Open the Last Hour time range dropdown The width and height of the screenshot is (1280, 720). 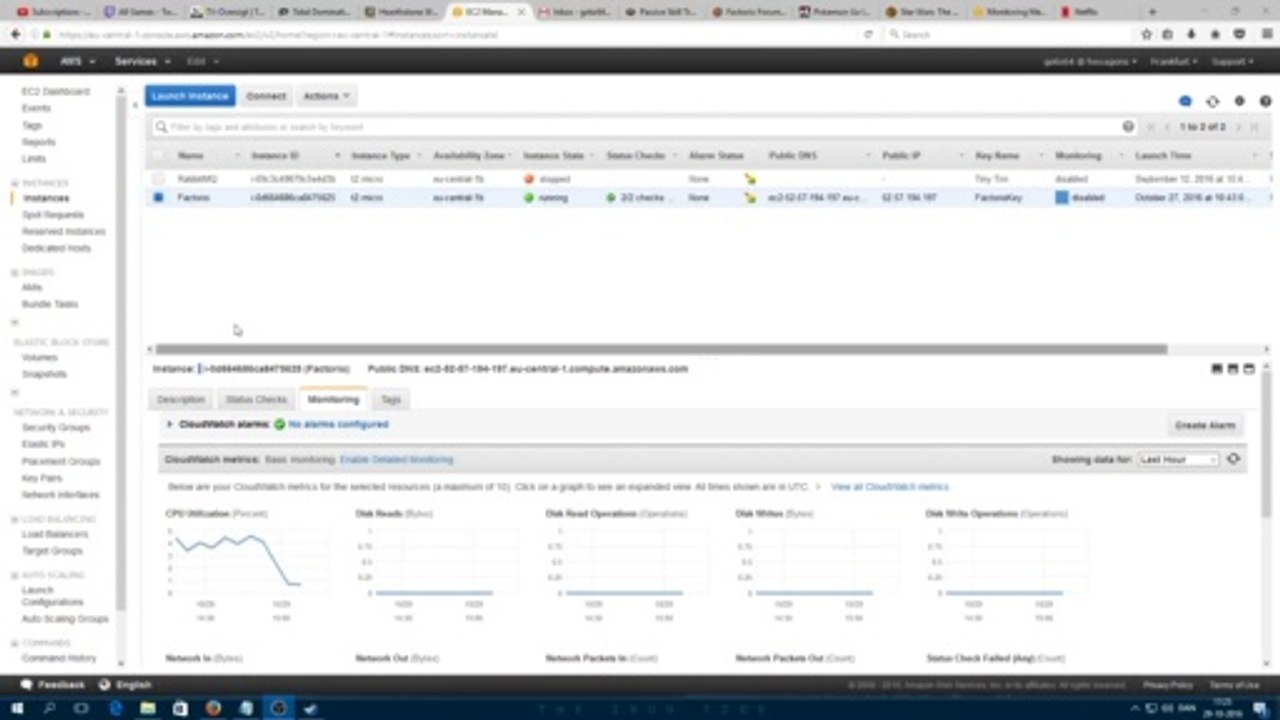point(1179,459)
